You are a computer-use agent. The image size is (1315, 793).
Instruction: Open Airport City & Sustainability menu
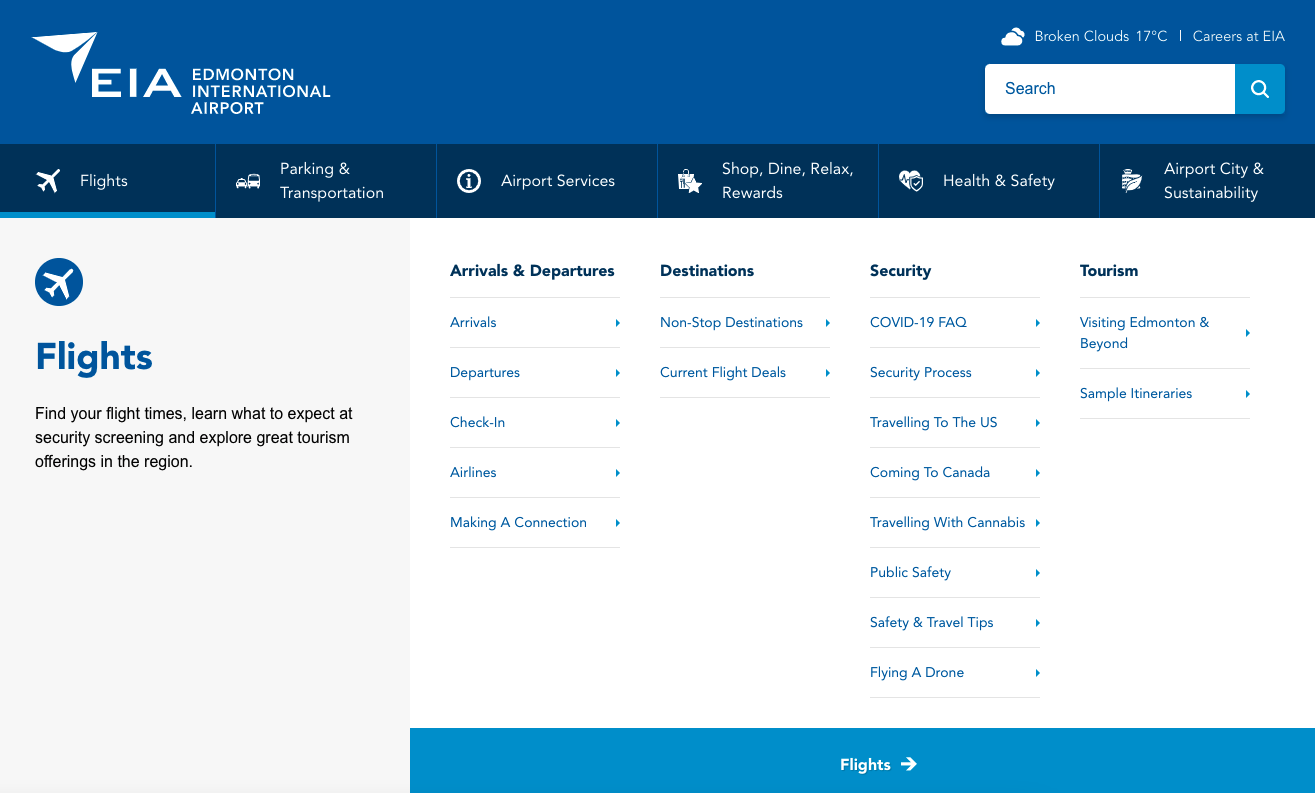(1207, 181)
